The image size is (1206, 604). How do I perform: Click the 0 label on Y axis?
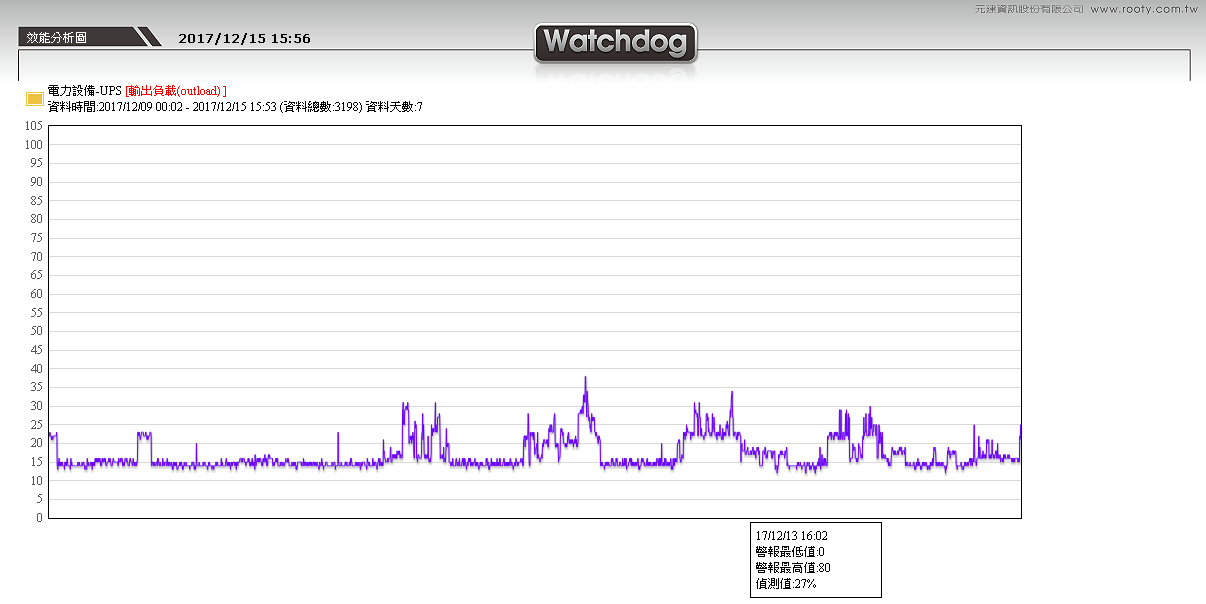click(39, 518)
